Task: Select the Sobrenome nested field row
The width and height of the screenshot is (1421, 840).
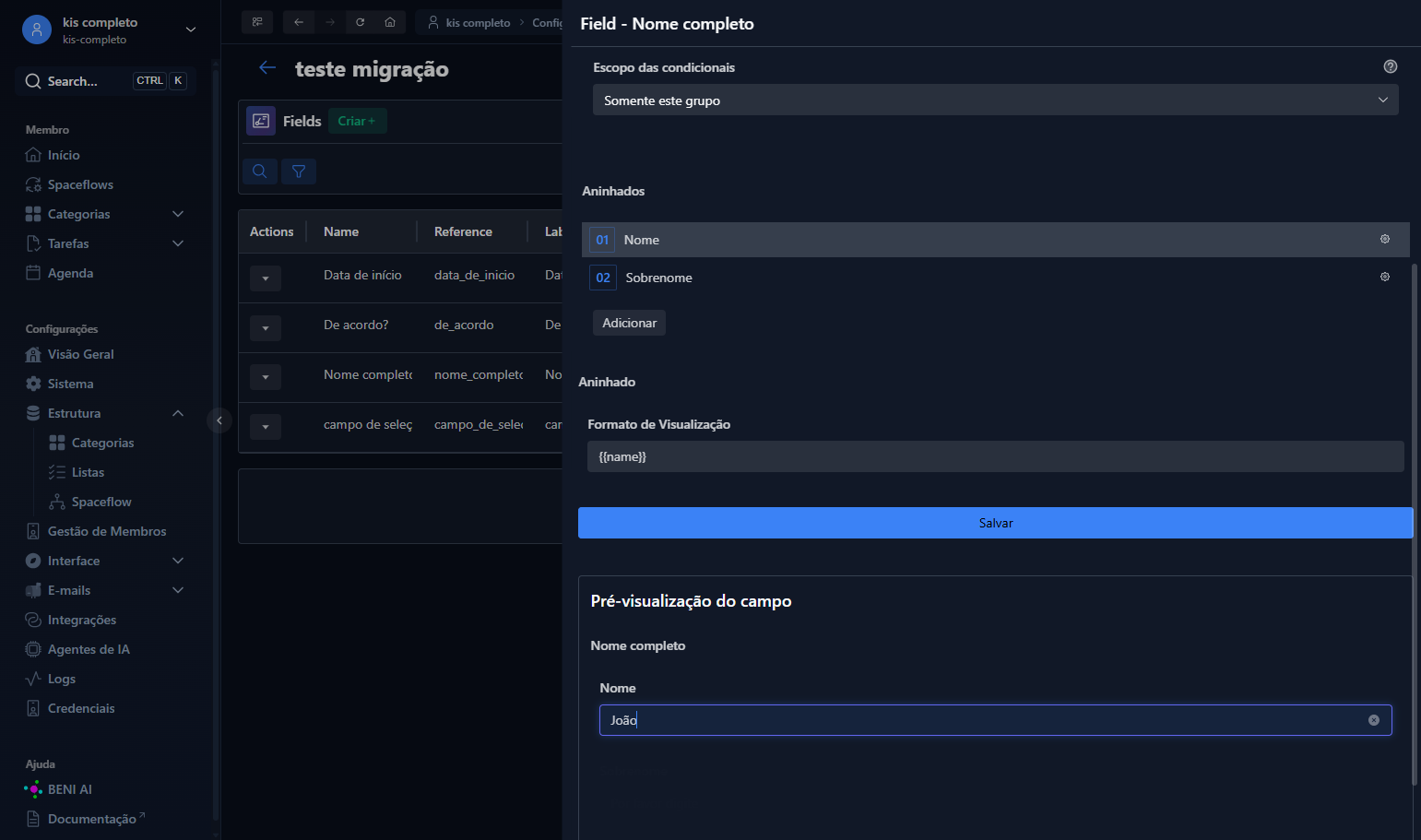Action: point(995,278)
